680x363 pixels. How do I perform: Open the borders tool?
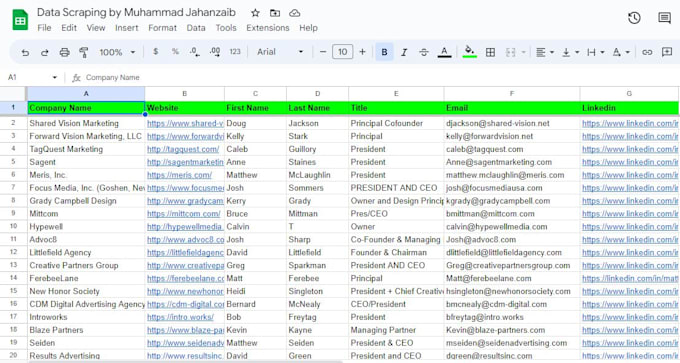(490, 52)
